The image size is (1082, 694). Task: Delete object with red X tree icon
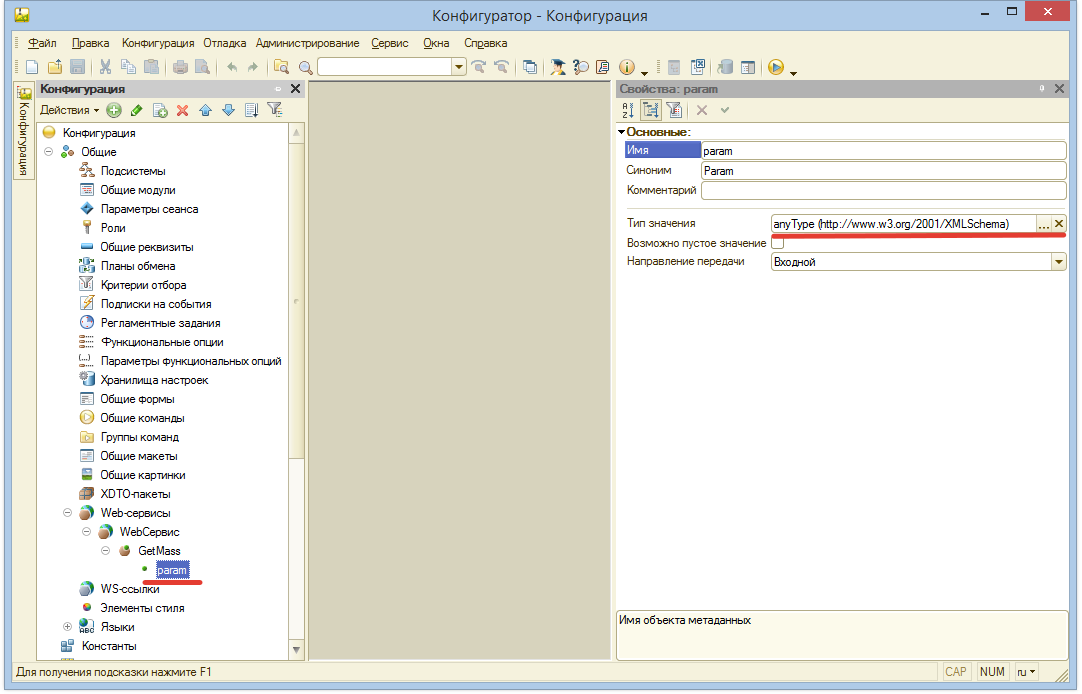point(183,110)
